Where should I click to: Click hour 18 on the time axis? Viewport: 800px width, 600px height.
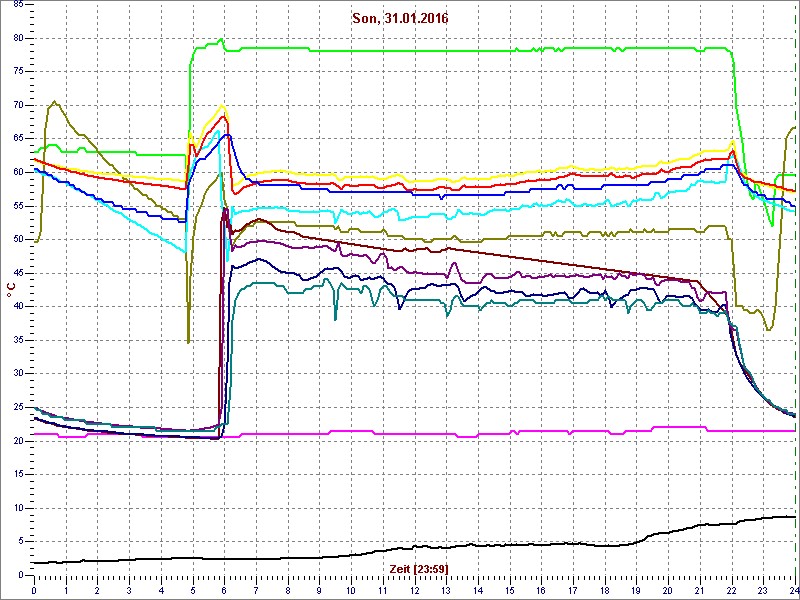pyautogui.click(x=605, y=589)
